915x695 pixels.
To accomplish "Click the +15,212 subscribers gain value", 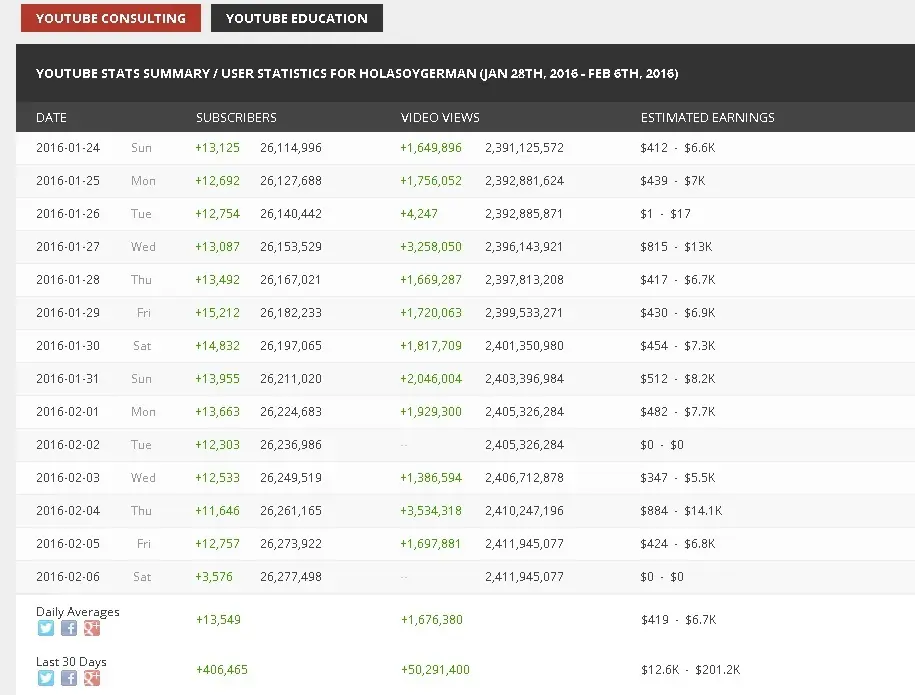I will 217,313.
